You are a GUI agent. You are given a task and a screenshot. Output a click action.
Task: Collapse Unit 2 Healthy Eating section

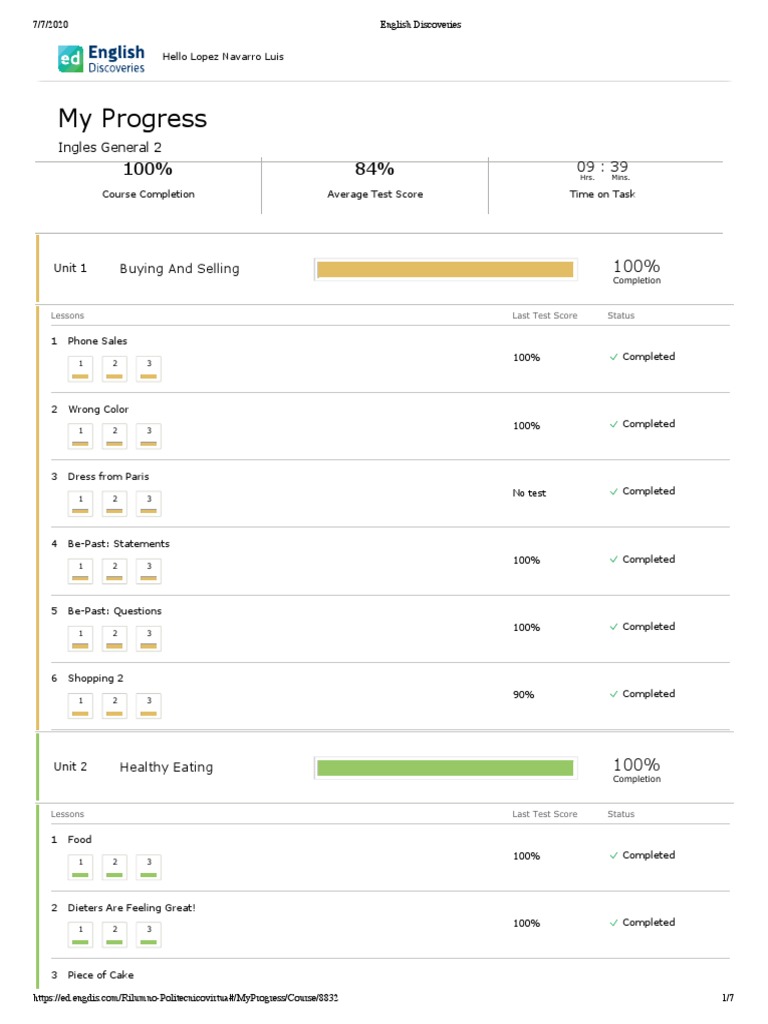(166, 768)
